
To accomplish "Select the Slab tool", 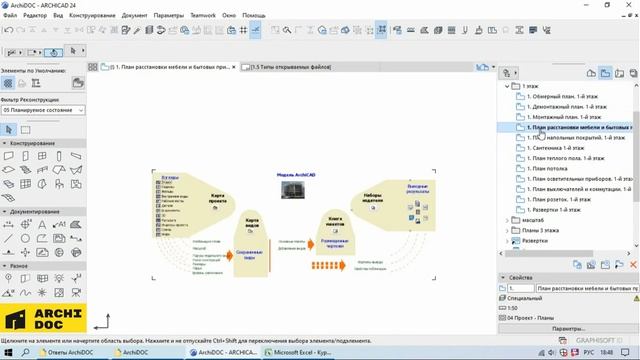I will coord(8,170).
